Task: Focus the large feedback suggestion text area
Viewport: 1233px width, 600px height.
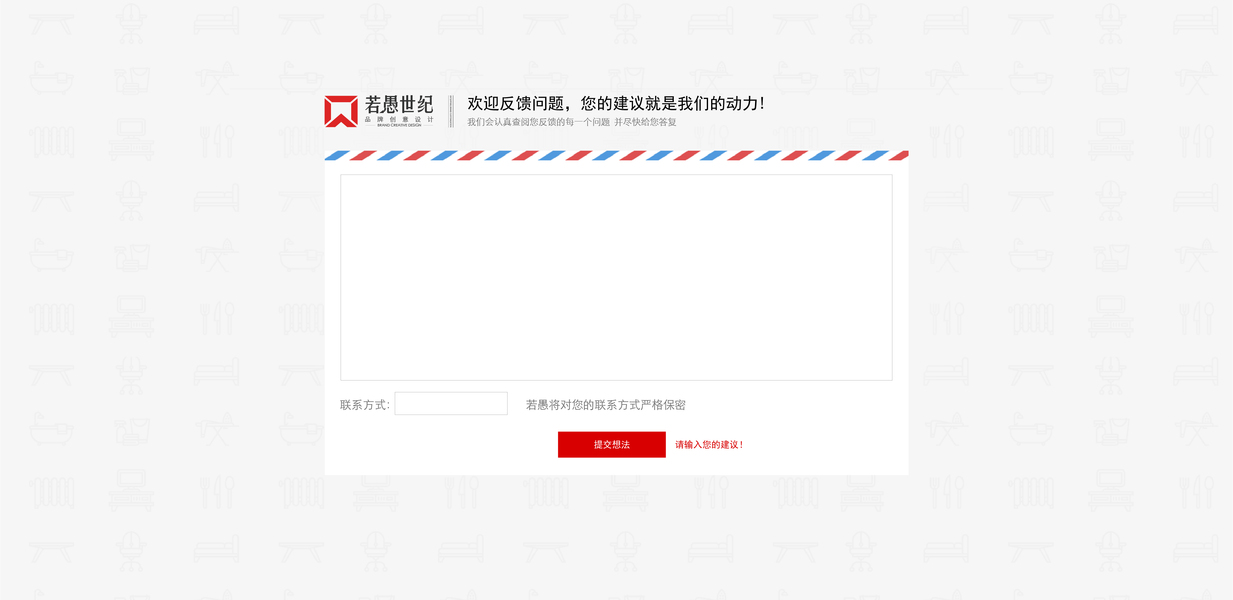Action: tap(616, 278)
